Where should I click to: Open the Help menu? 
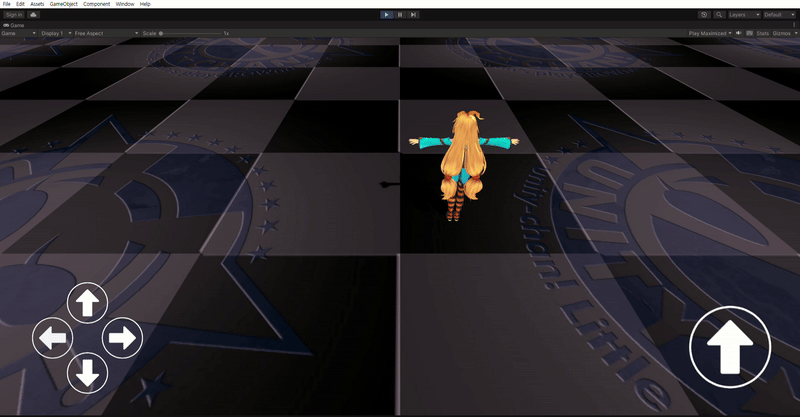pyautogui.click(x=145, y=4)
